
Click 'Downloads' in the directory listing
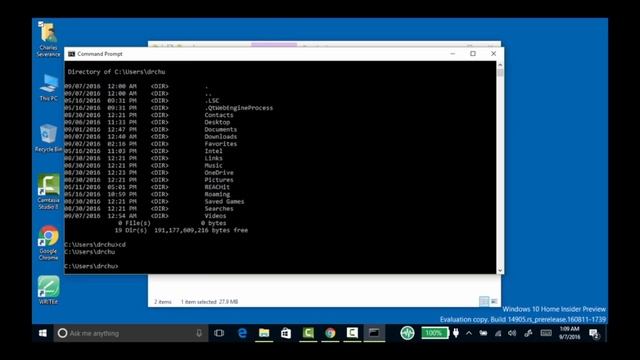(220, 137)
